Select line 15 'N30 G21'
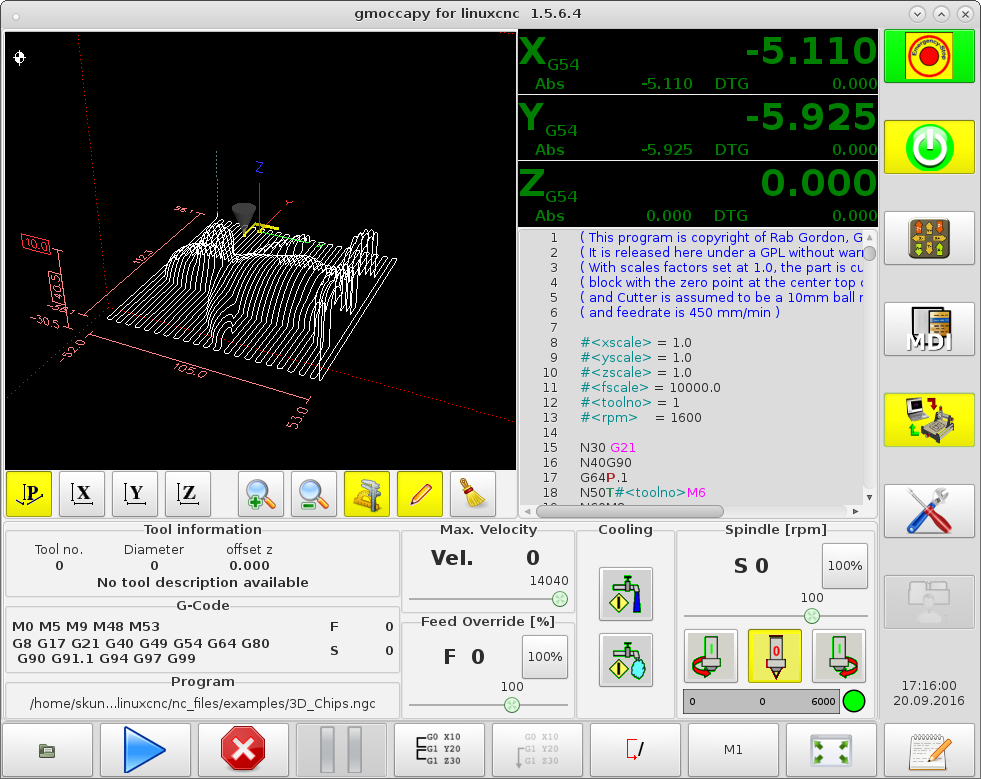The height and width of the screenshot is (779, 981). click(x=607, y=447)
